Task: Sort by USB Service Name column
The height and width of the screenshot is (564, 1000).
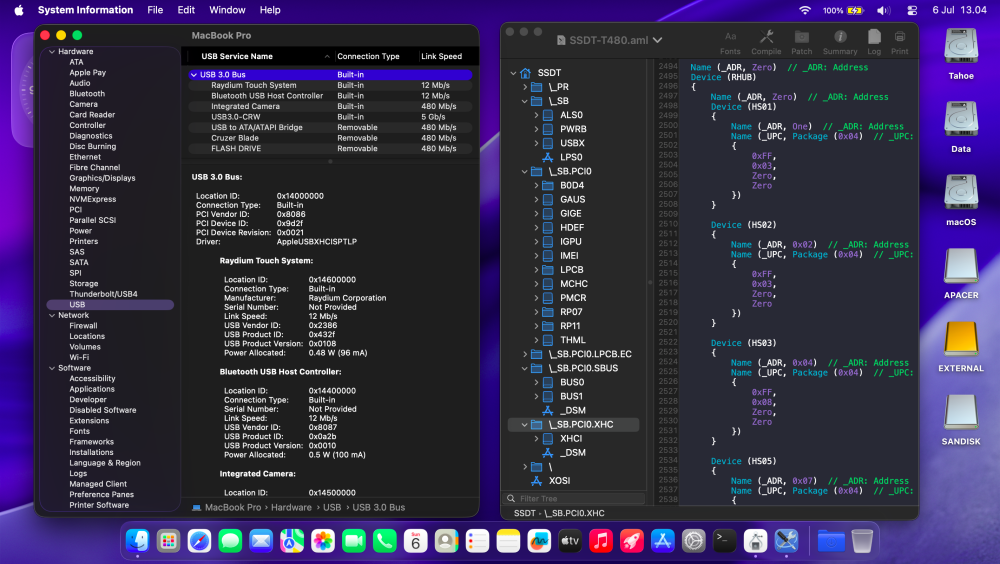Action: pyautogui.click(x=259, y=56)
